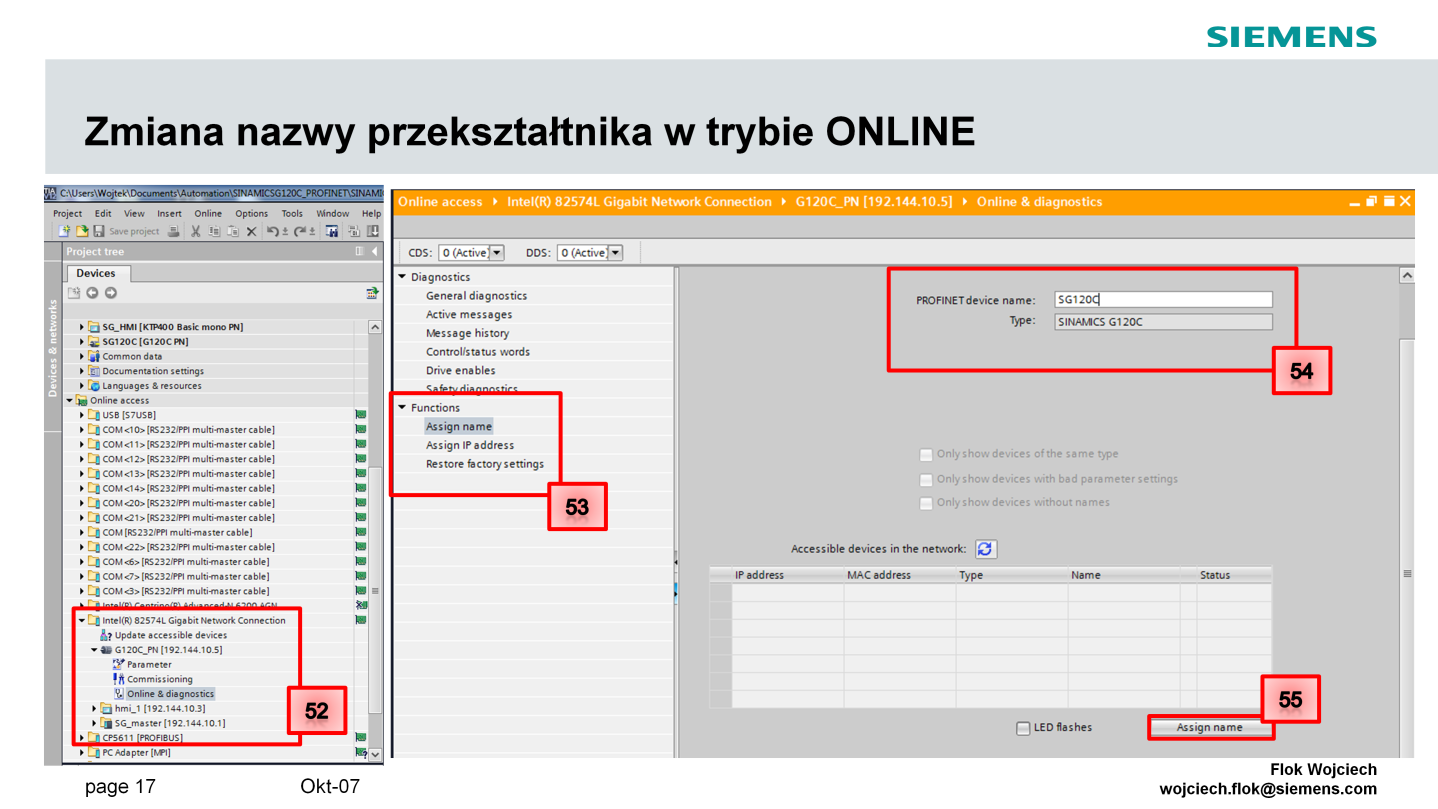Open Restore factory settings
Viewport: 1438px width, 809px height.
[485, 464]
